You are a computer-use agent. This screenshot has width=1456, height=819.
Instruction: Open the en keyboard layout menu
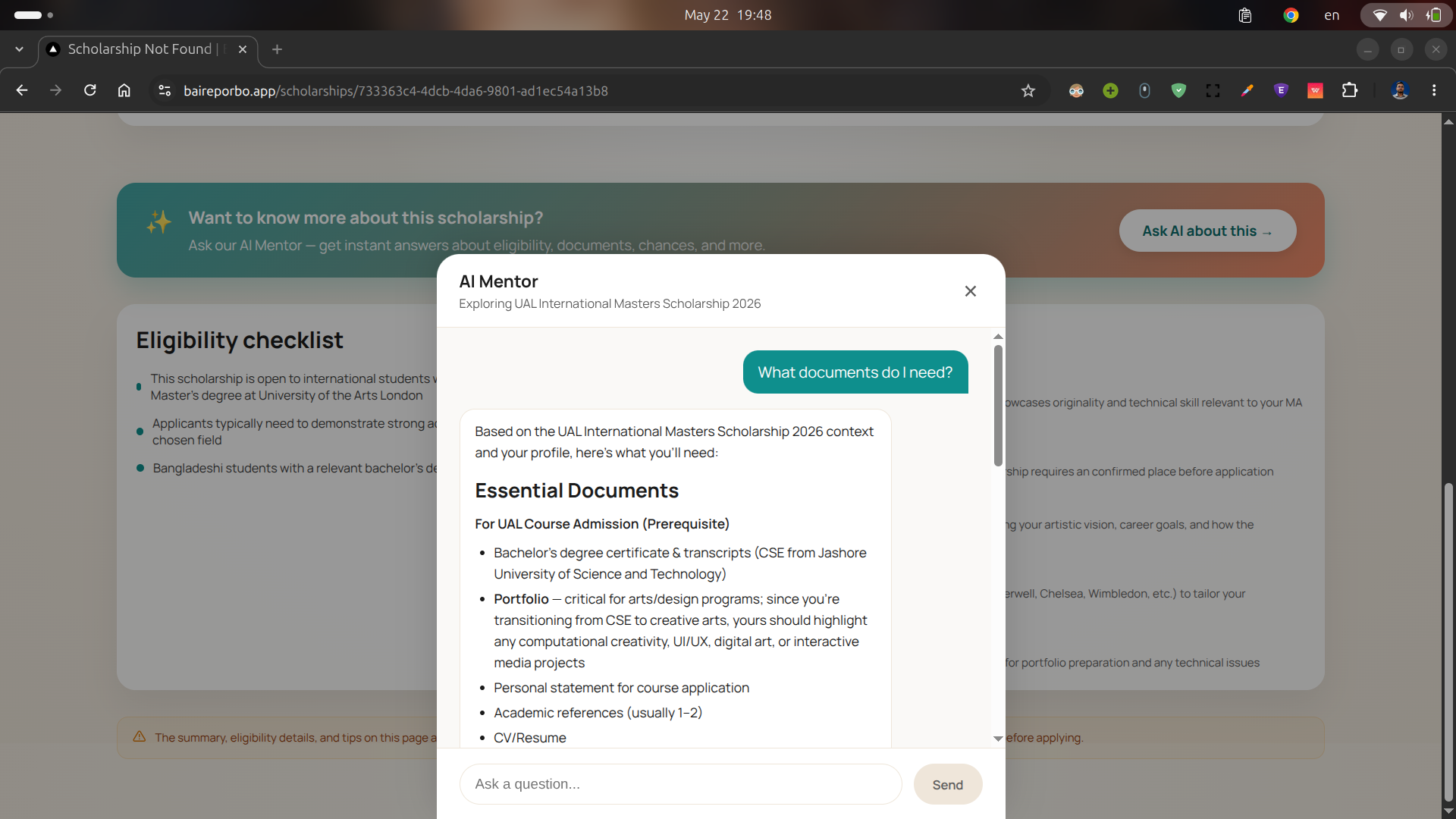point(1332,15)
